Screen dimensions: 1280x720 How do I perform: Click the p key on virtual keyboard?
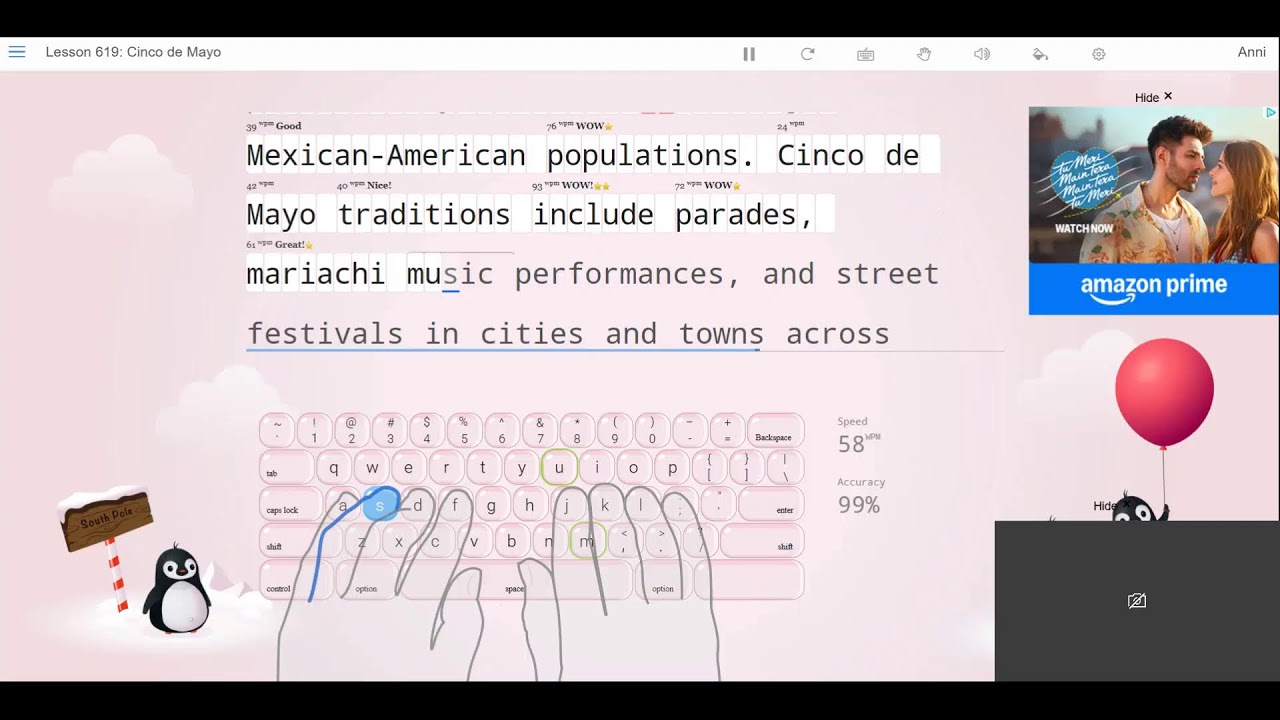click(x=672, y=468)
